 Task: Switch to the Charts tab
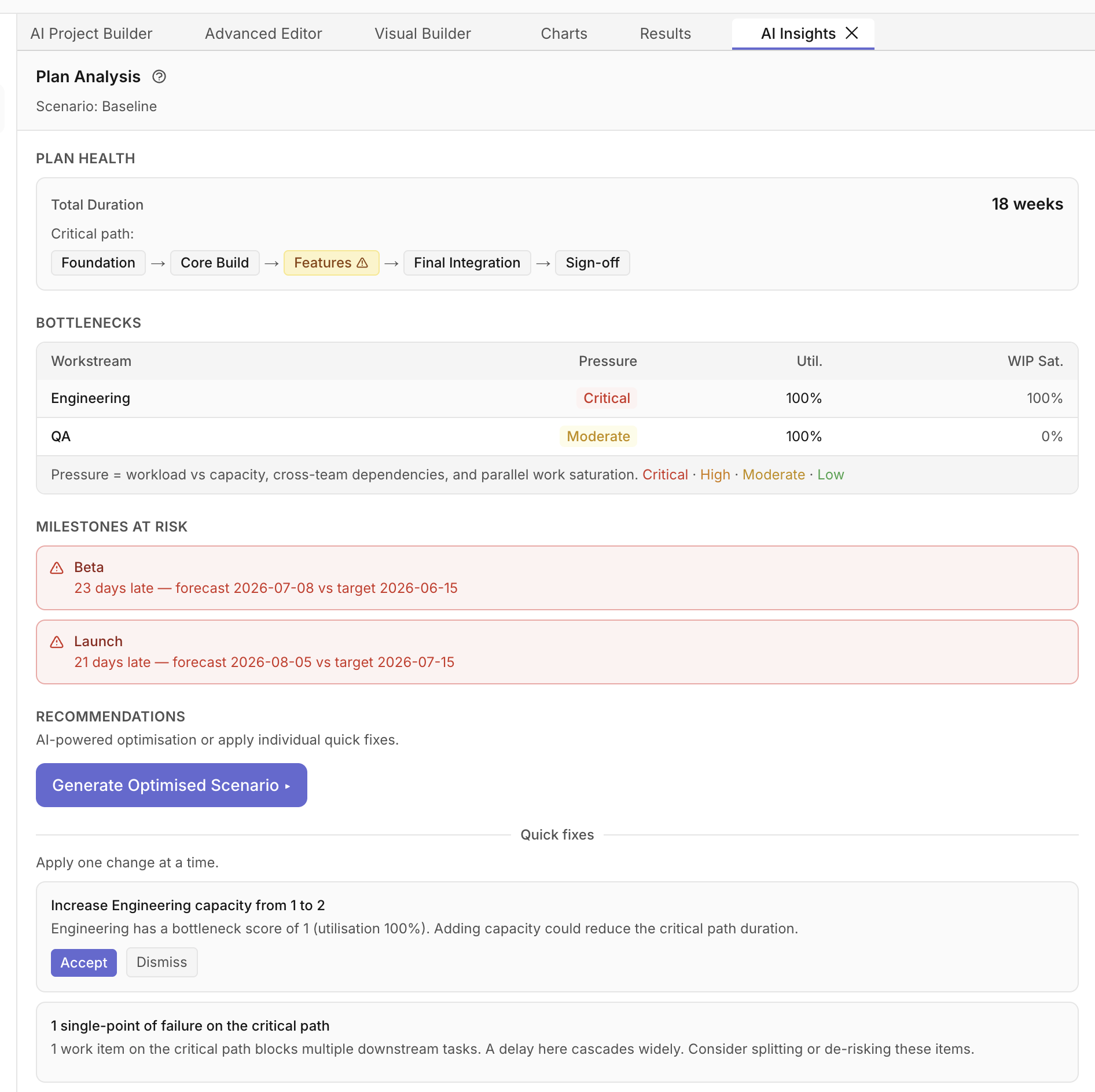(564, 33)
